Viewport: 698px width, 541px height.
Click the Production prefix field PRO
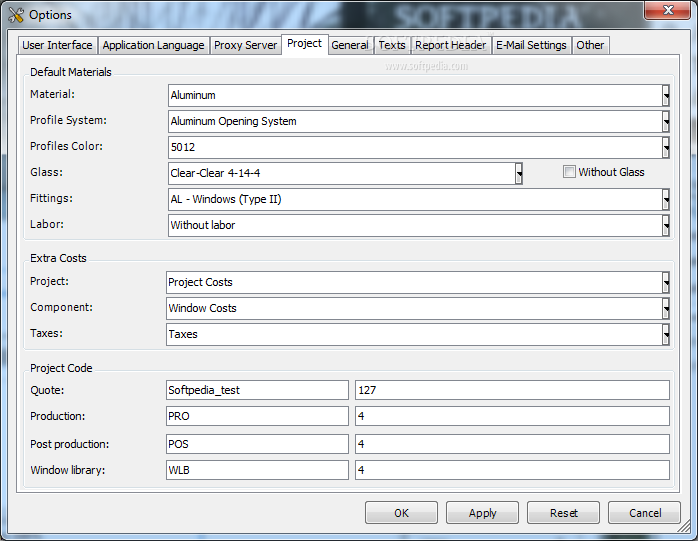[257, 416]
